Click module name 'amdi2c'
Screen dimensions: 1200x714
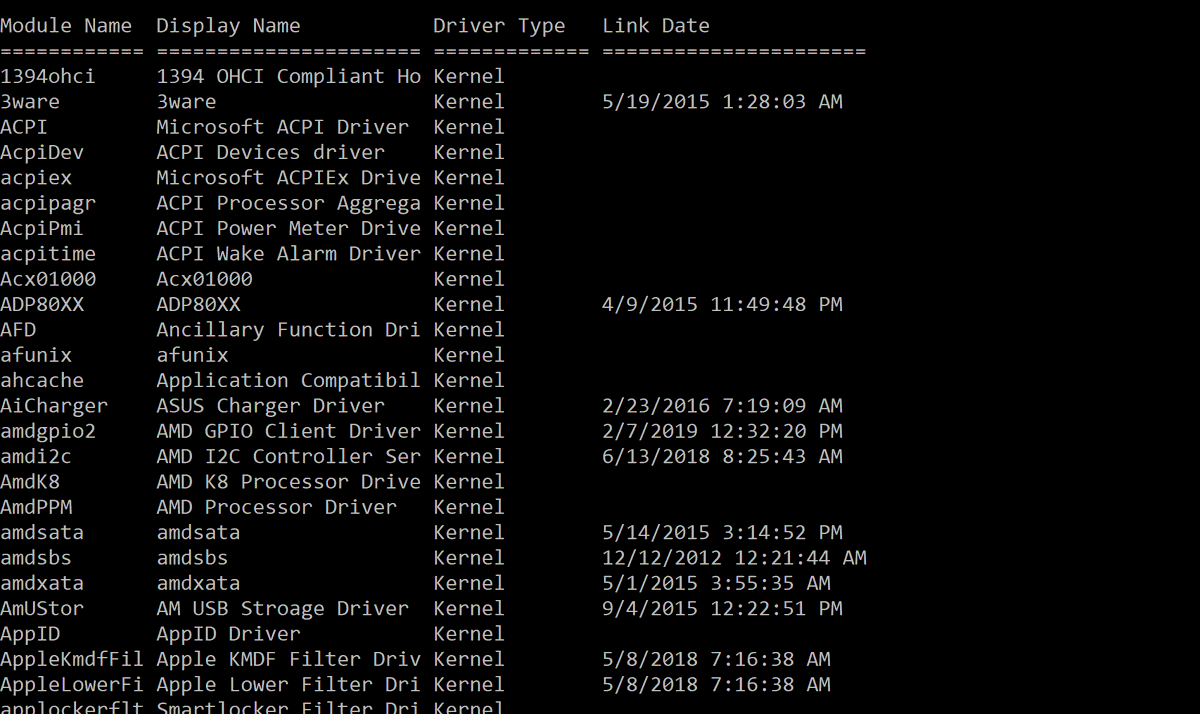pos(36,456)
